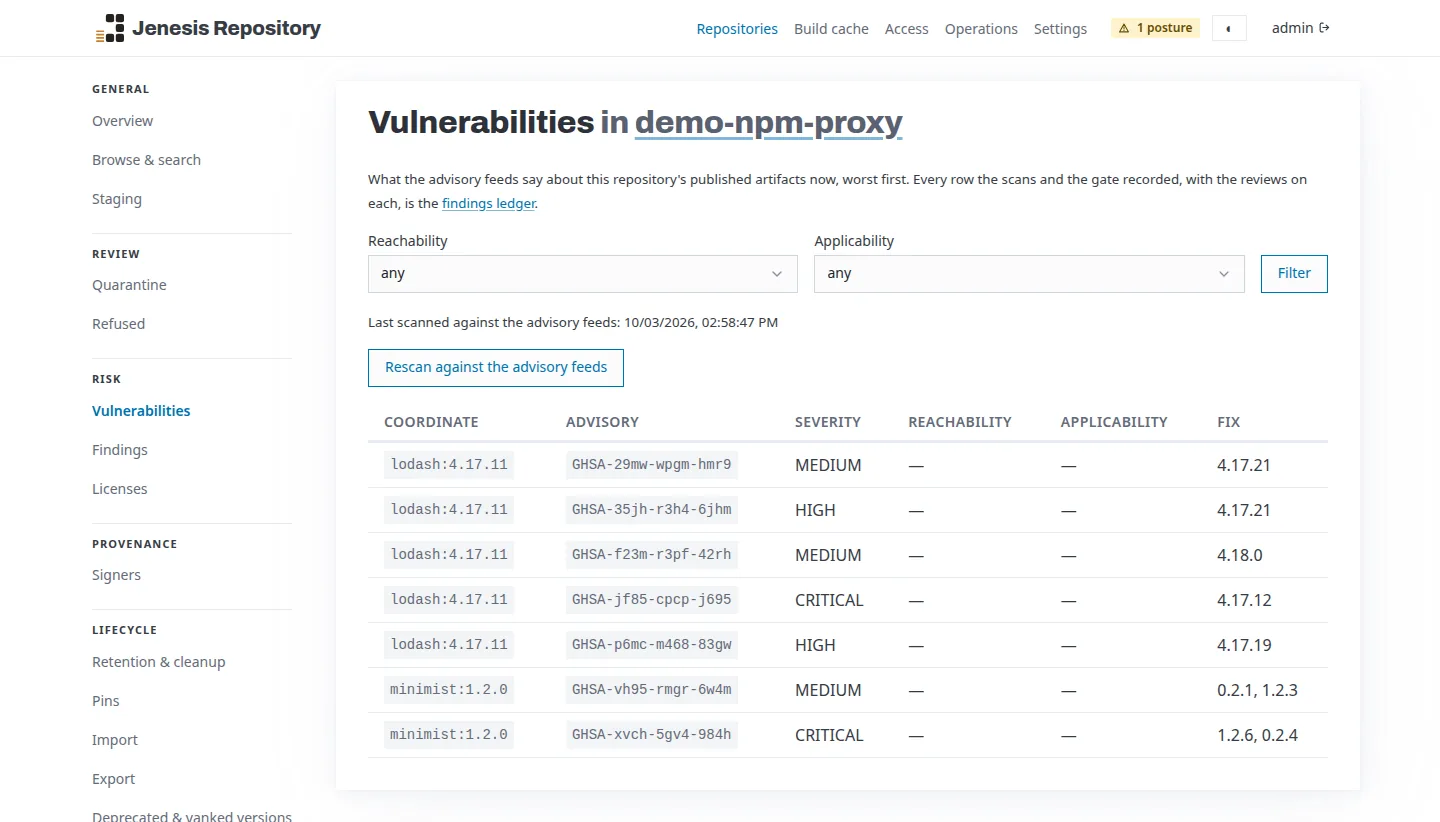The width and height of the screenshot is (1440, 822).
Task: Open Export in the sidebar
Action: 114,779
